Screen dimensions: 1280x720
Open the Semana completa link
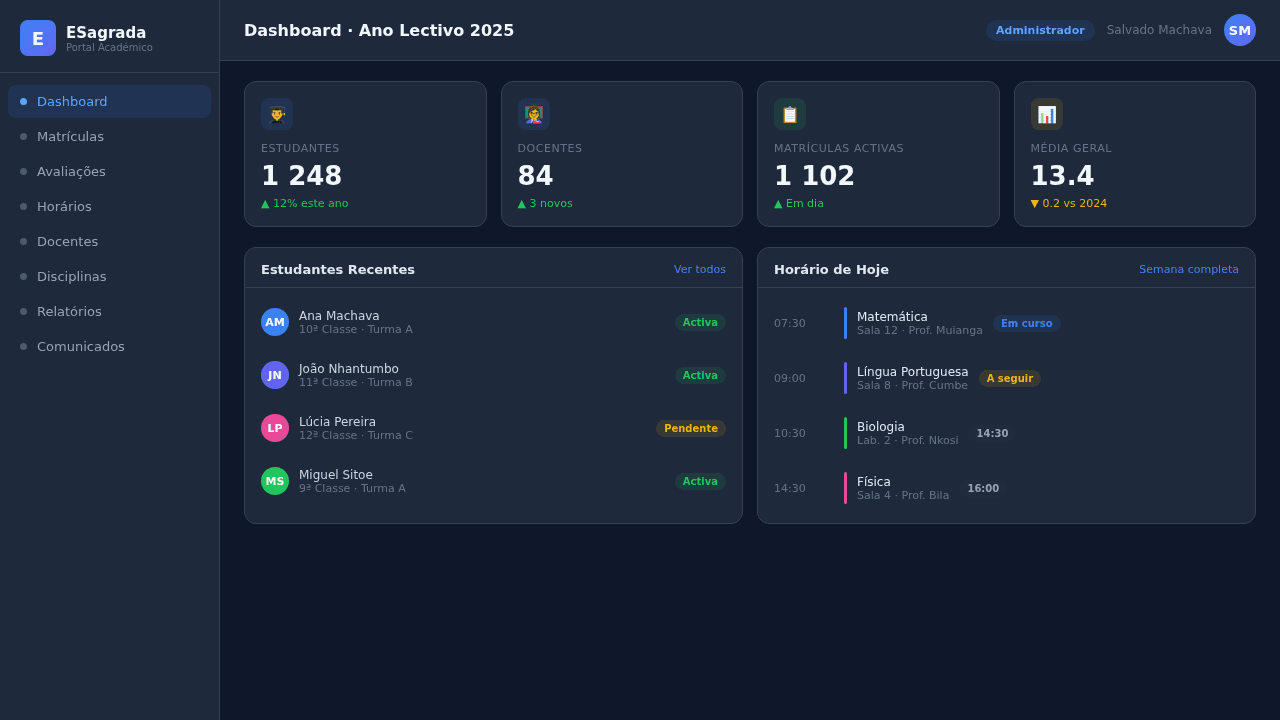(x=1189, y=269)
